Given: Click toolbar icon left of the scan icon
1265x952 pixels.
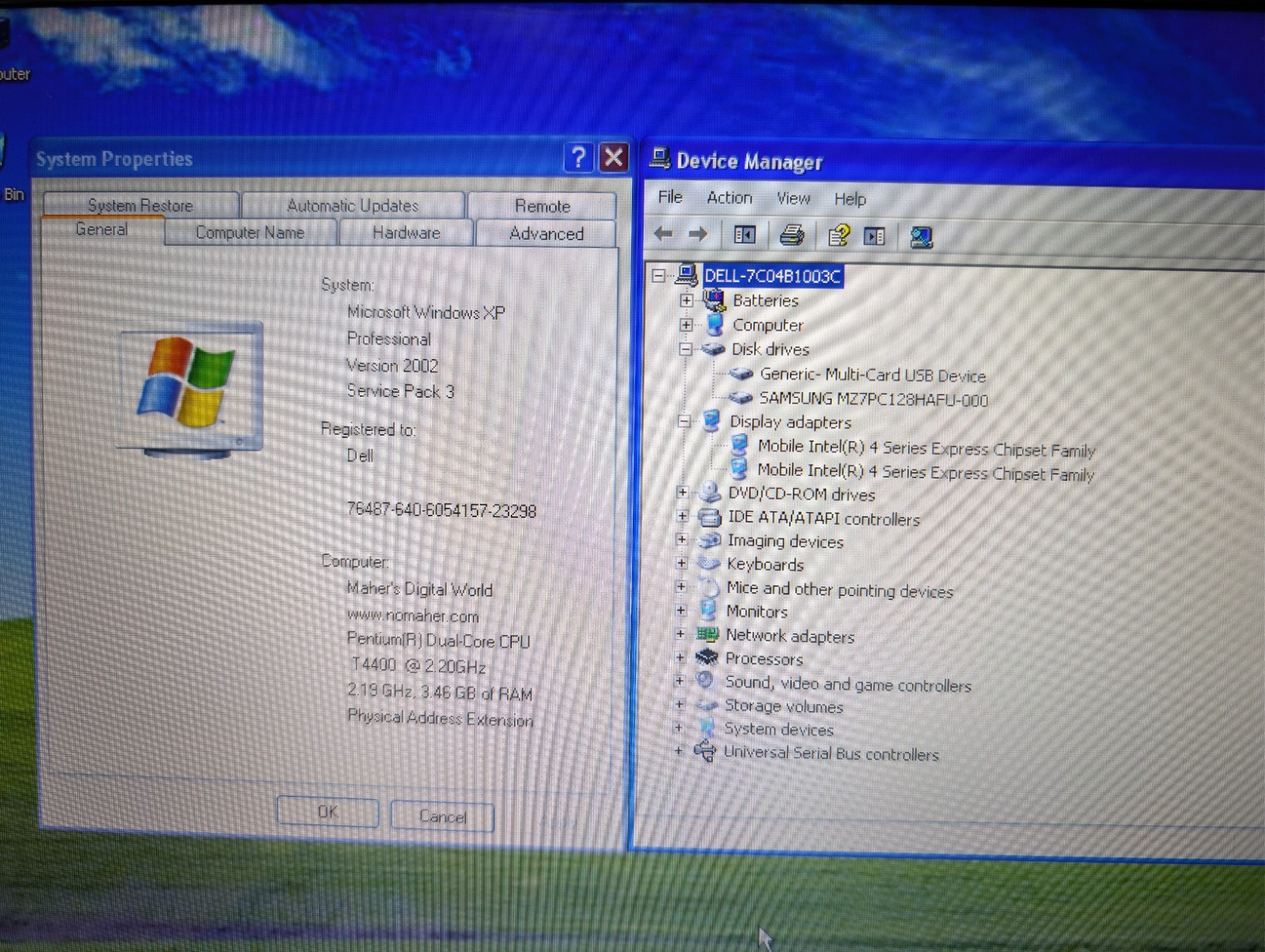Looking at the screenshot, I should pos(874,236).
